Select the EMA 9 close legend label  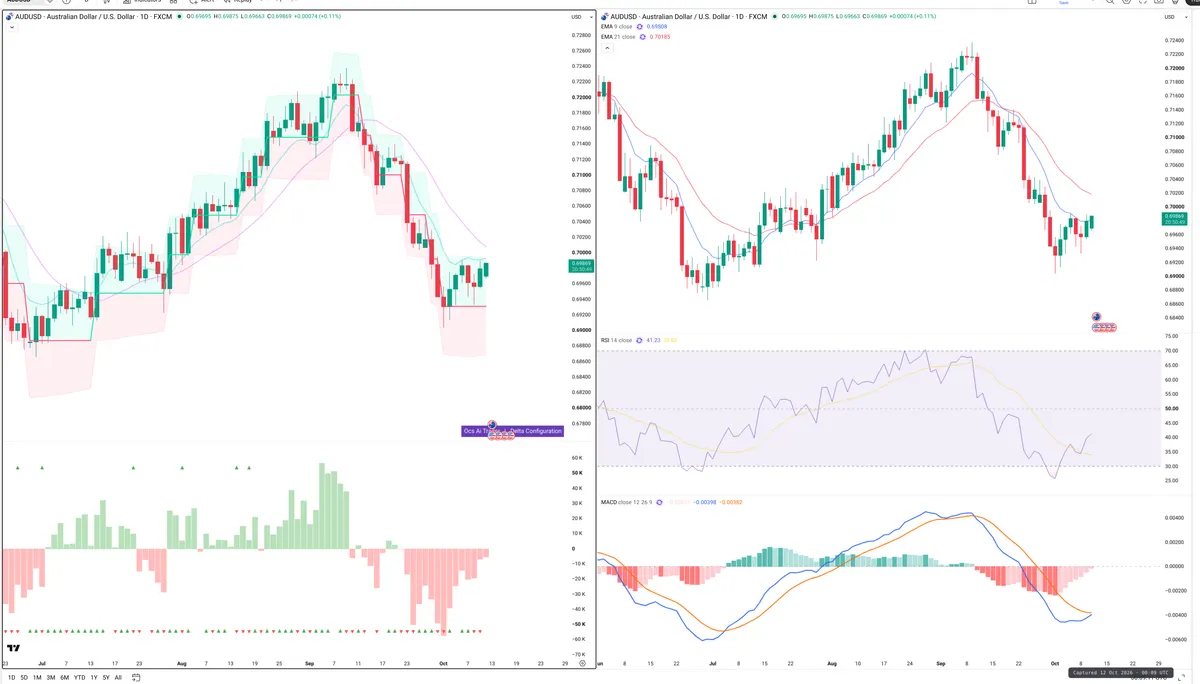pyautogui.click(x=617, y=27)
